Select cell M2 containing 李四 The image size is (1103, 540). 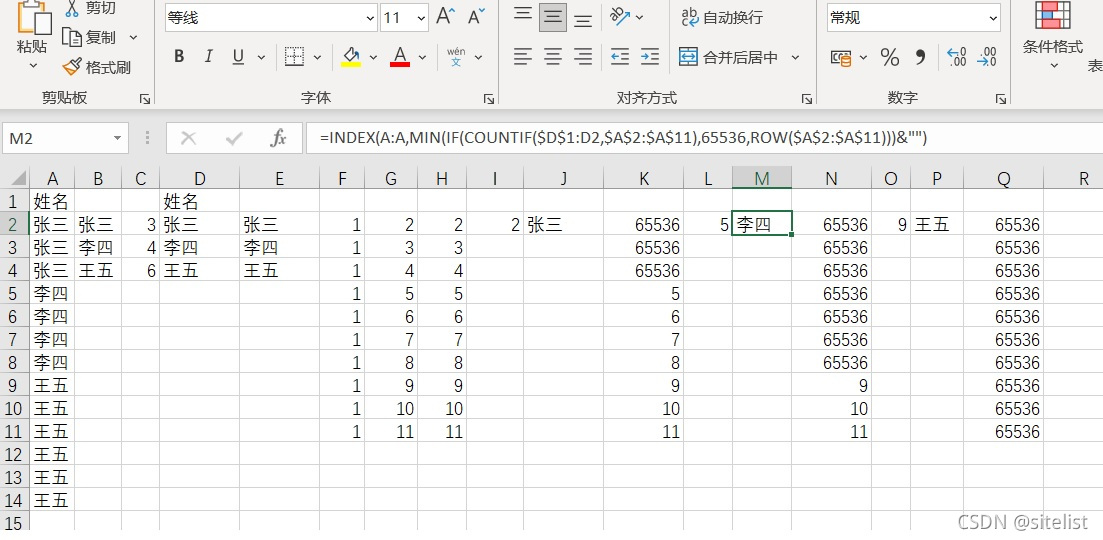coord(762,224)
